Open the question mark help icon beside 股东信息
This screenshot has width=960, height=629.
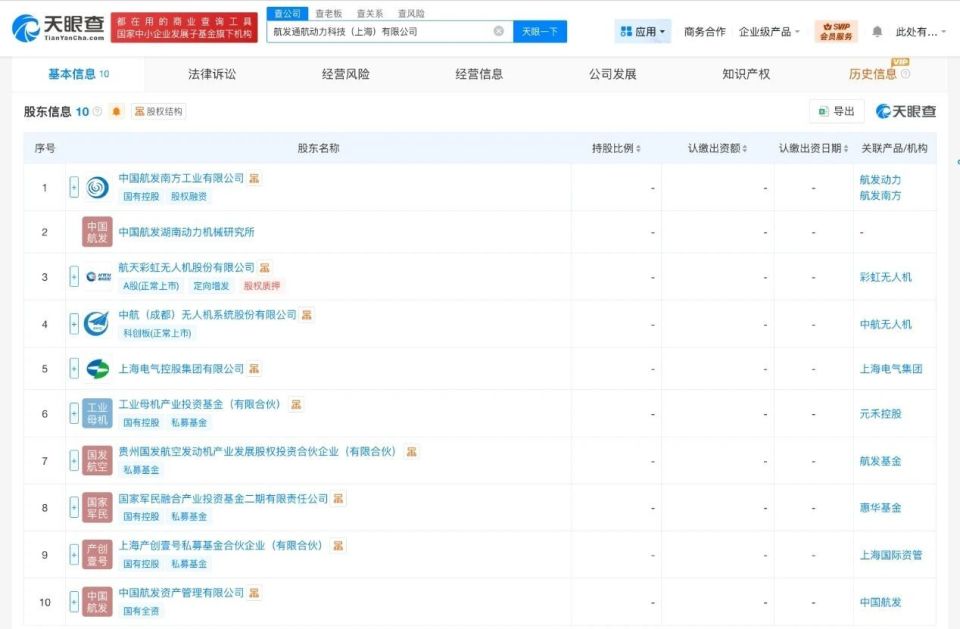97,110
